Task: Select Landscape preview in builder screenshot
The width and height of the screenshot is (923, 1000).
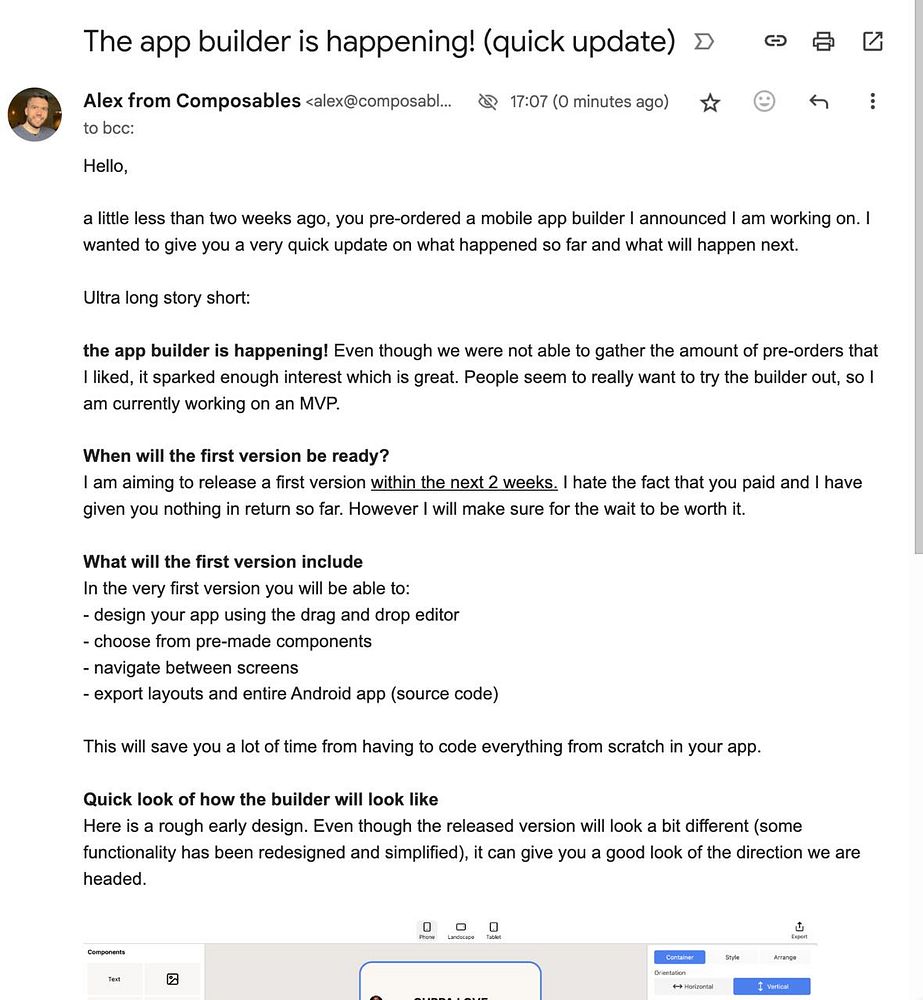Action: pyautogui.click(x=461, y=930)
